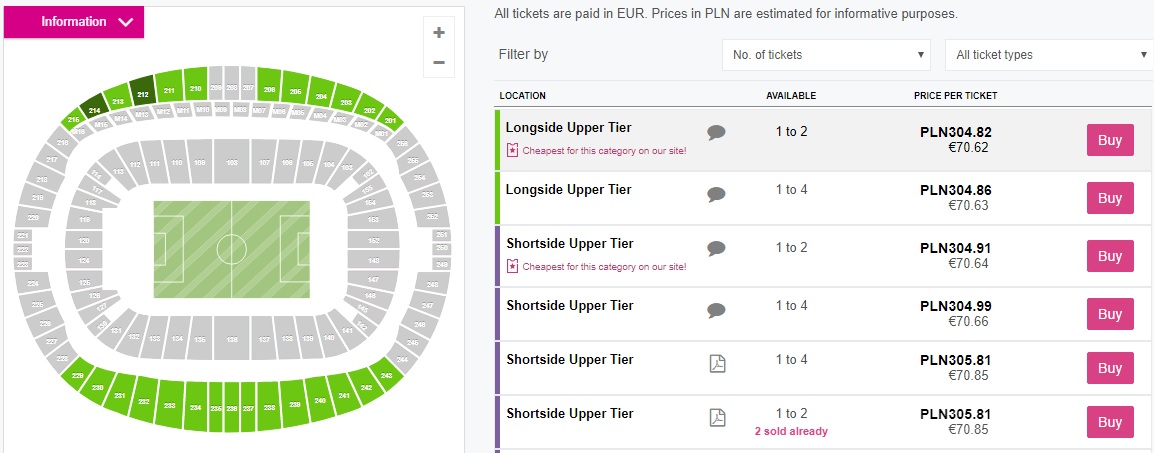The height and width of the screenshot is (453, 1154).
Task: Open seller comment for €70.64 Shortside ticket
Action: pos(716,248)
